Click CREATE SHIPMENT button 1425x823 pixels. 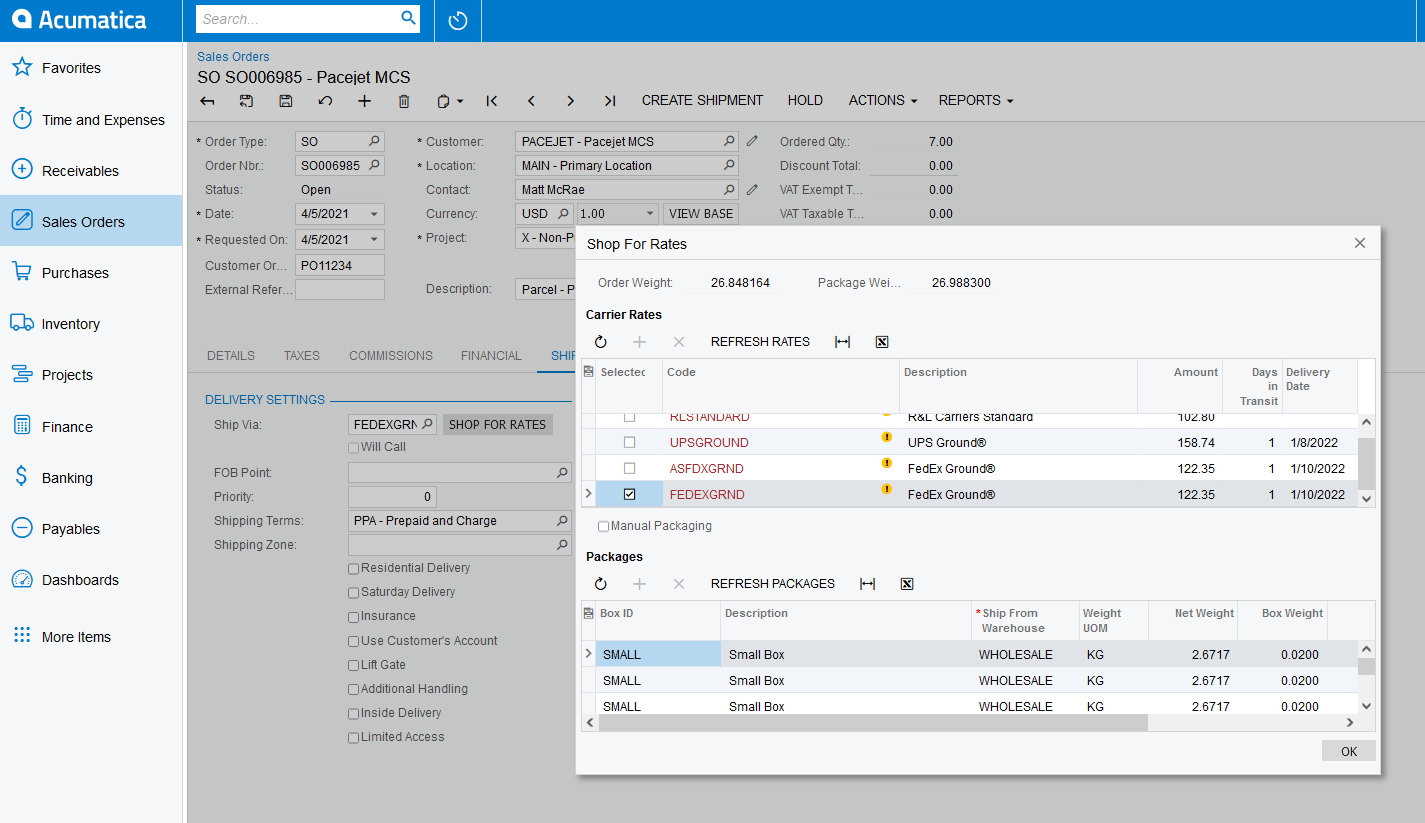702,101
